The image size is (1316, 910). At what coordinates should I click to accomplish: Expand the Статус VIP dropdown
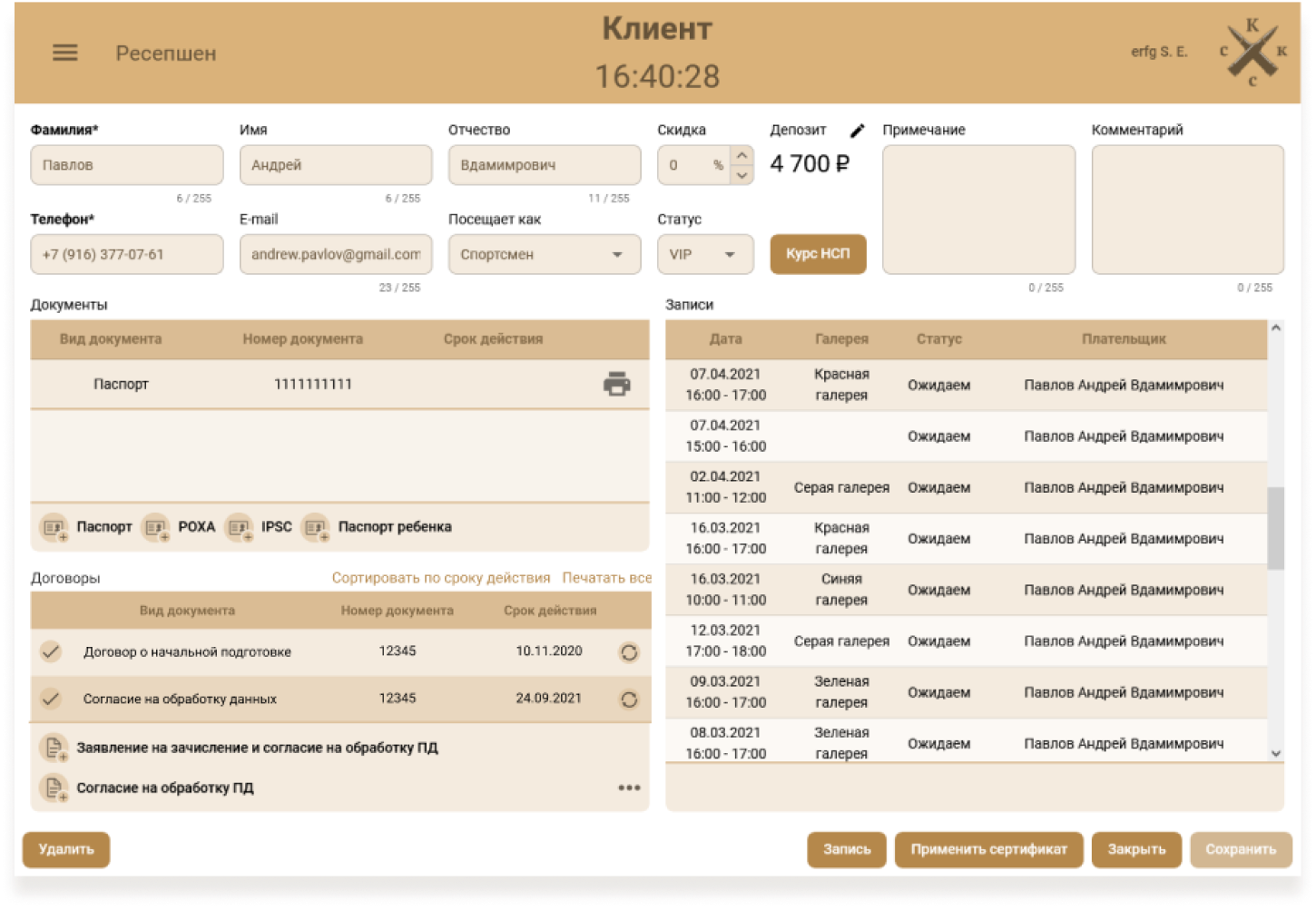click(x=705, y=255)
